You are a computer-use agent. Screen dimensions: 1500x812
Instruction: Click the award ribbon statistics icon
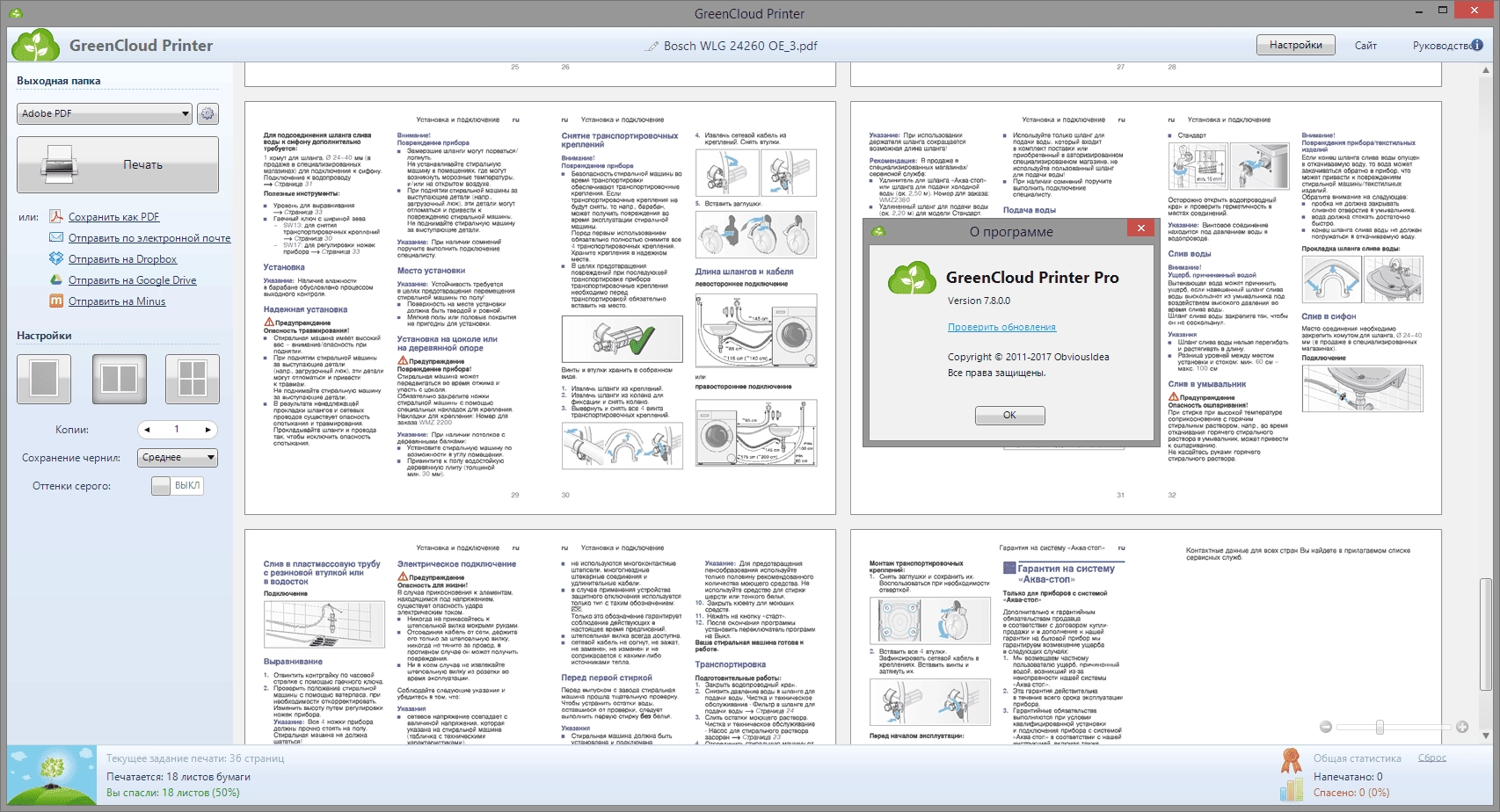(x=1291, y=760)
